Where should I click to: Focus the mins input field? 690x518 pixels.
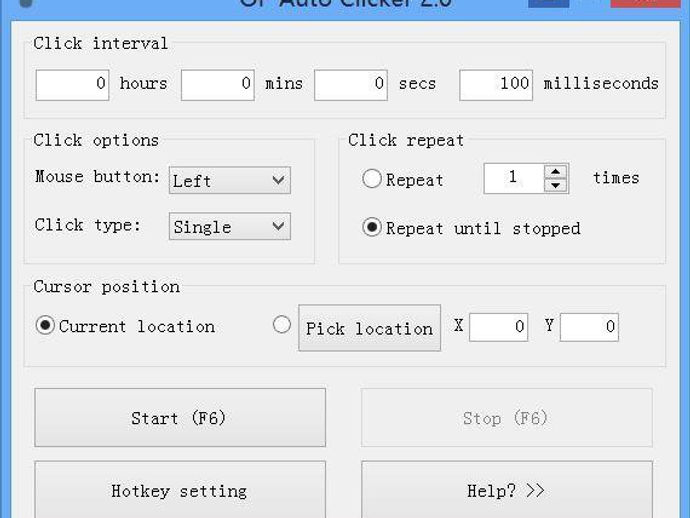(218, 85)
